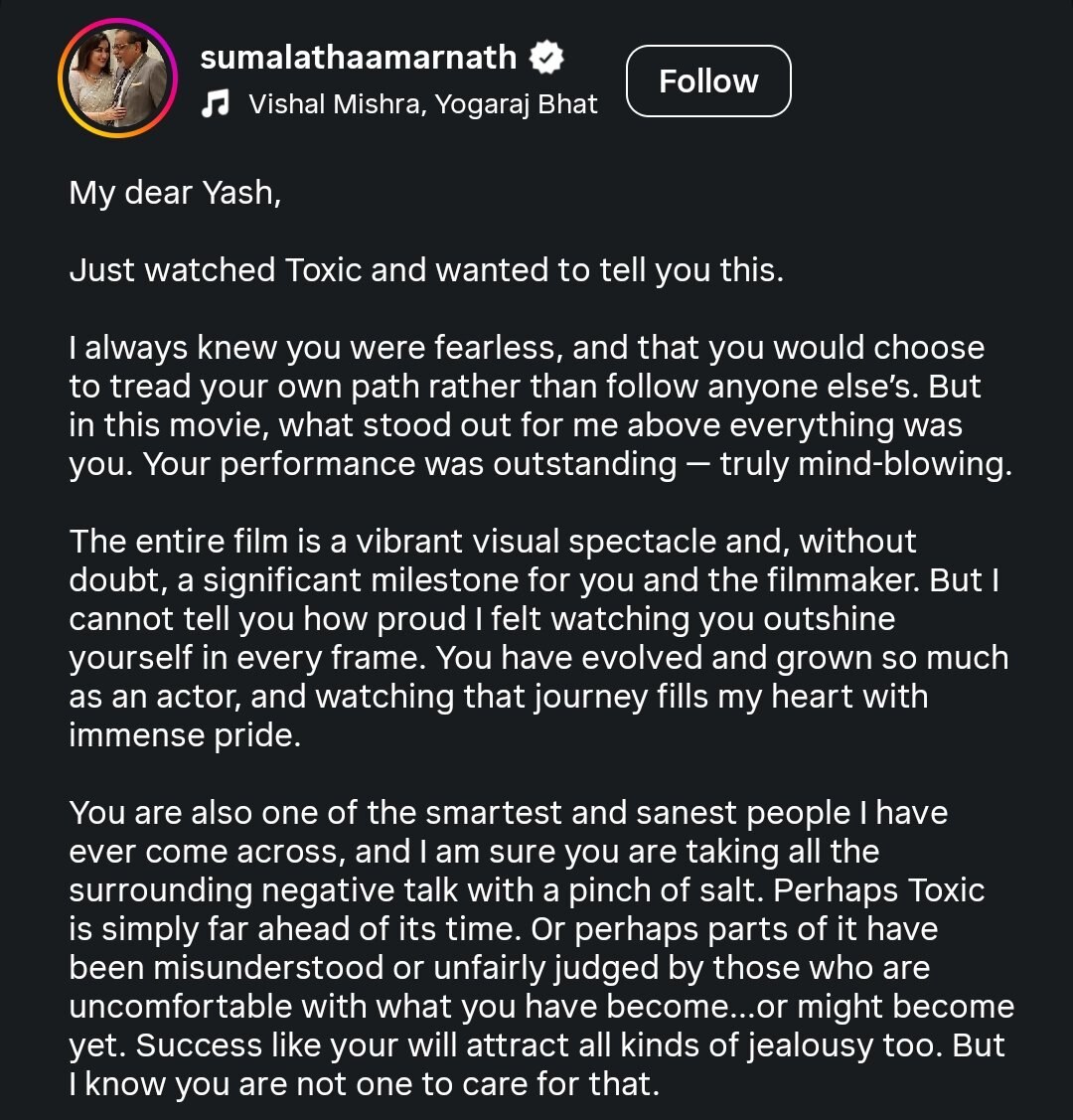Click paragraph starting 'The entire film is a vibrant'
Screen dimensions: 1073x1120
click(x=539, y=638)
